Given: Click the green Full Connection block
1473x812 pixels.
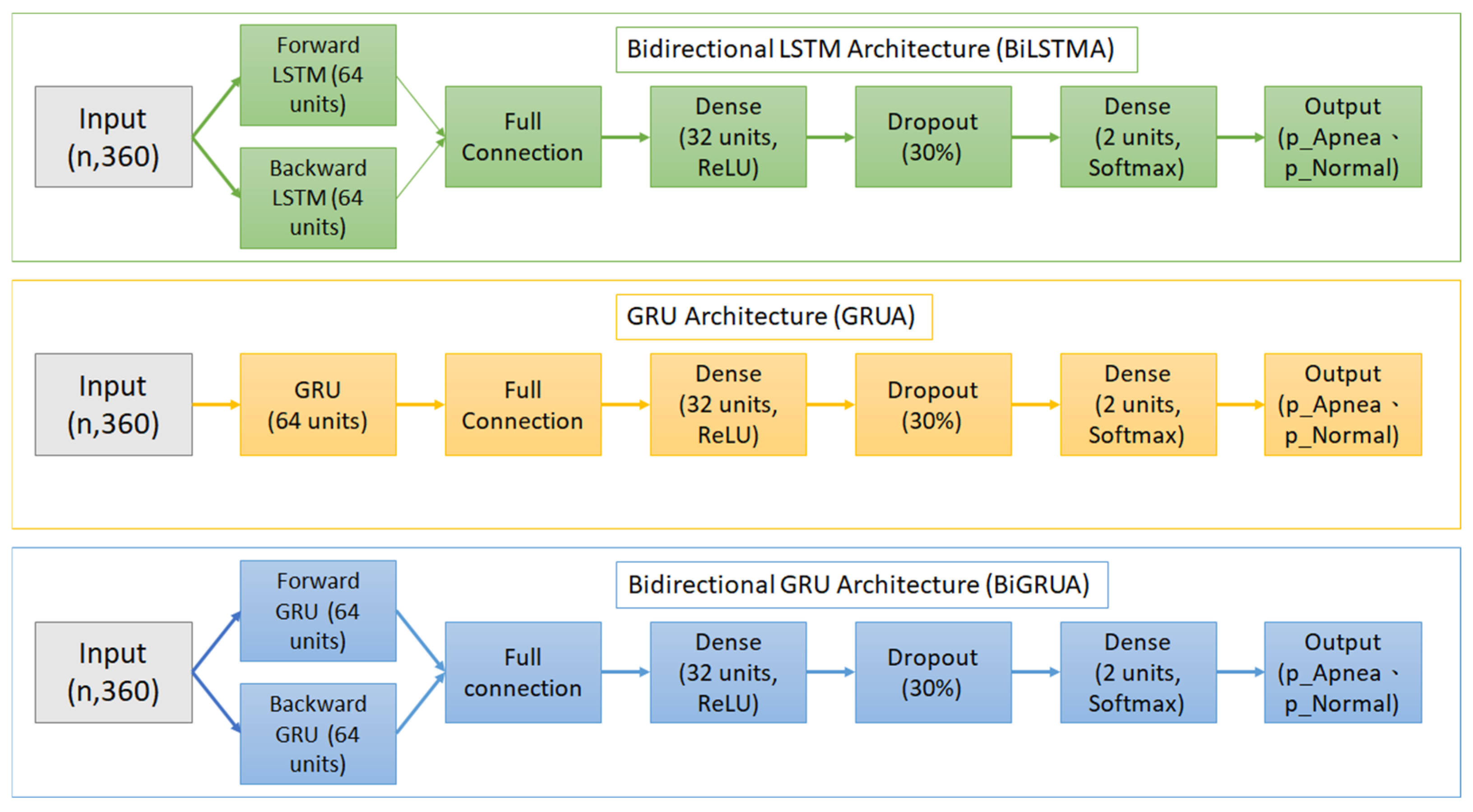Looking at the screenshot, I should [523, 137].
